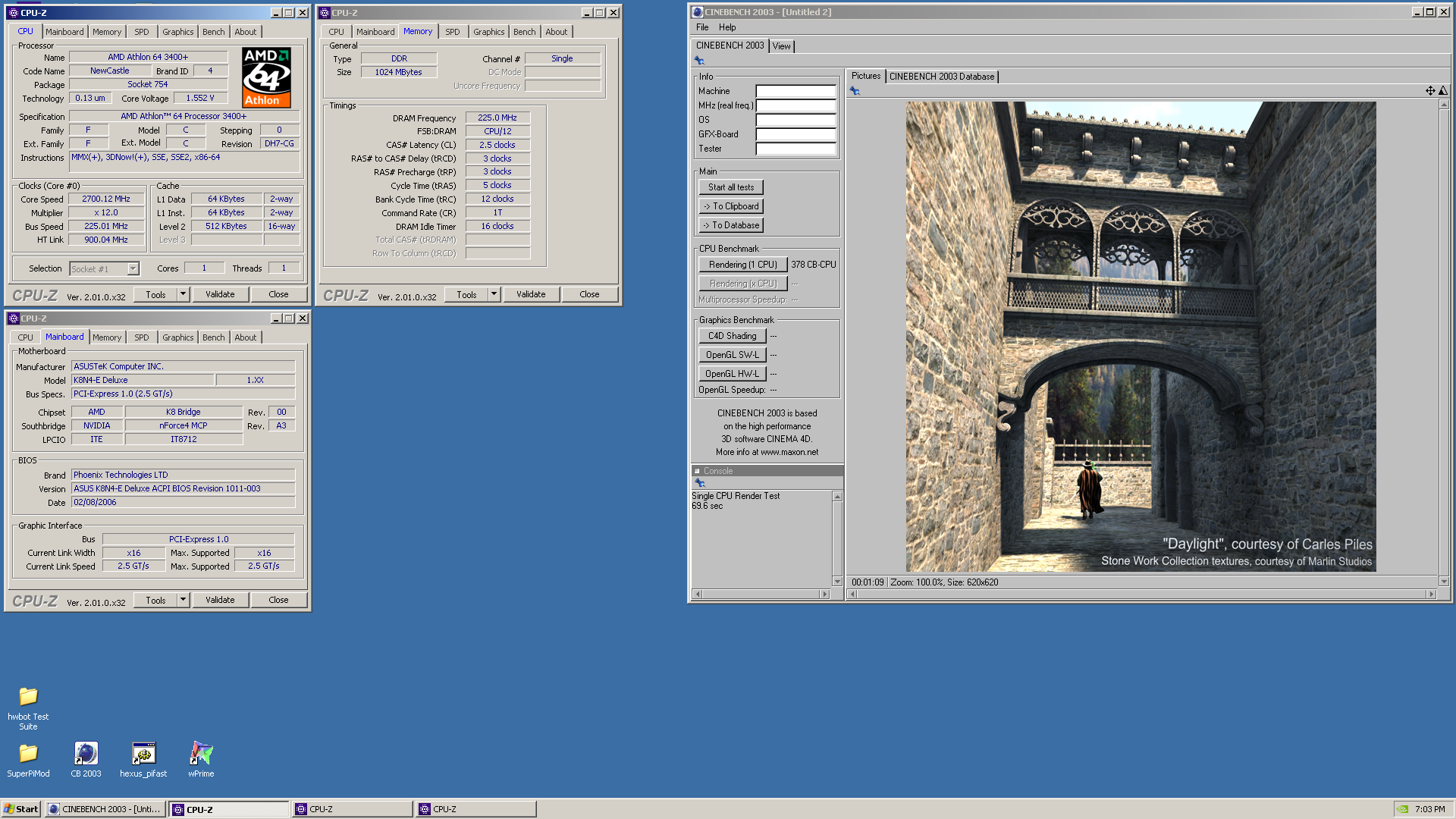Click the move (four-arrow) picture view icon

[x=1430, y=91]
